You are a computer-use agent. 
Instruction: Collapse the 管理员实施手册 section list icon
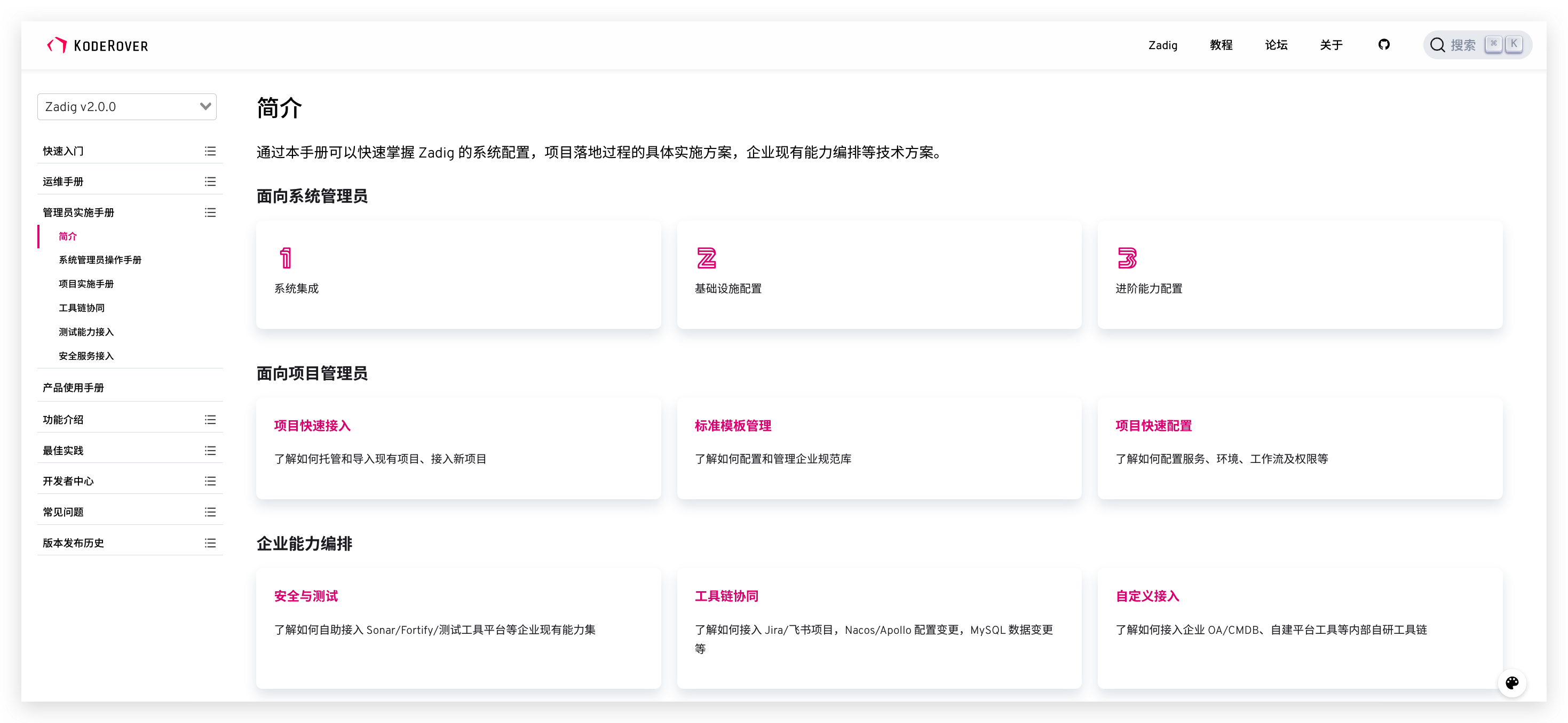point(210,213)
